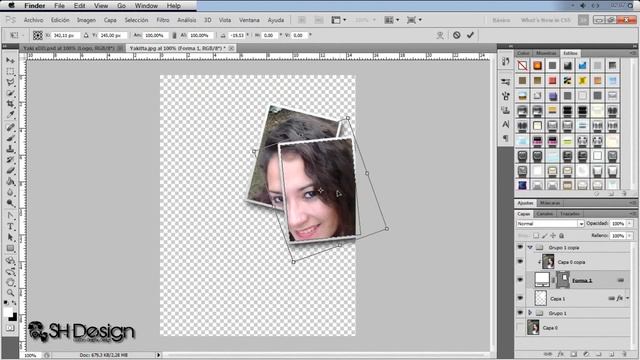
Task: Toggle lock all icon
Action: pyautogui.click(x=562, y=236)
